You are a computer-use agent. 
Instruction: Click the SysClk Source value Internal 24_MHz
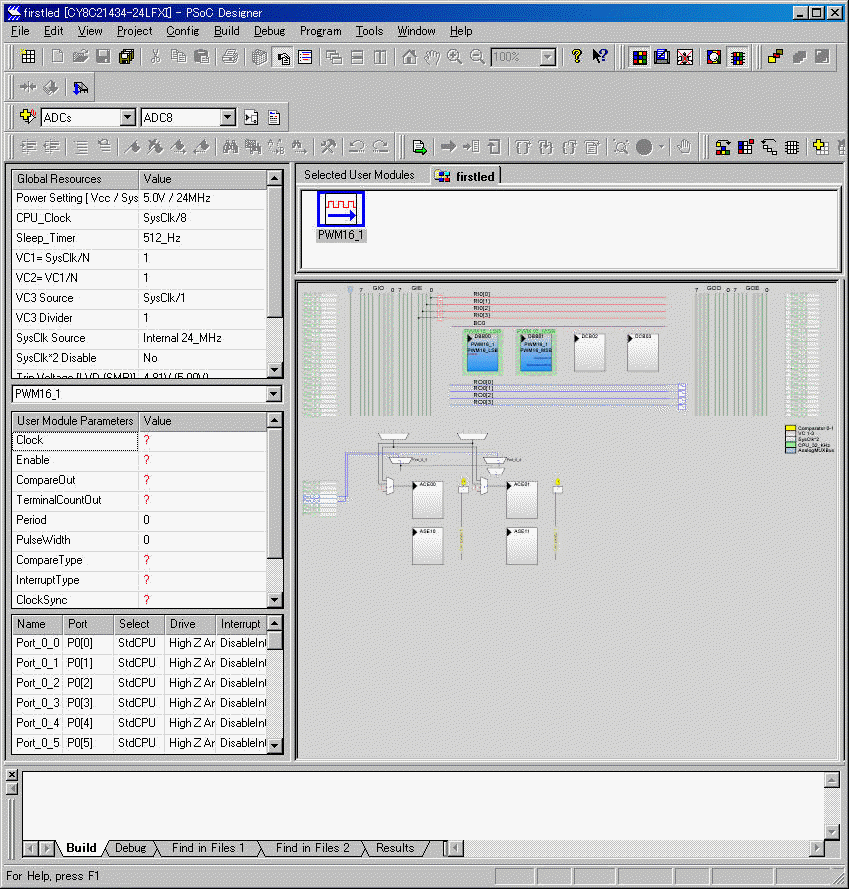tap(202, 338)
